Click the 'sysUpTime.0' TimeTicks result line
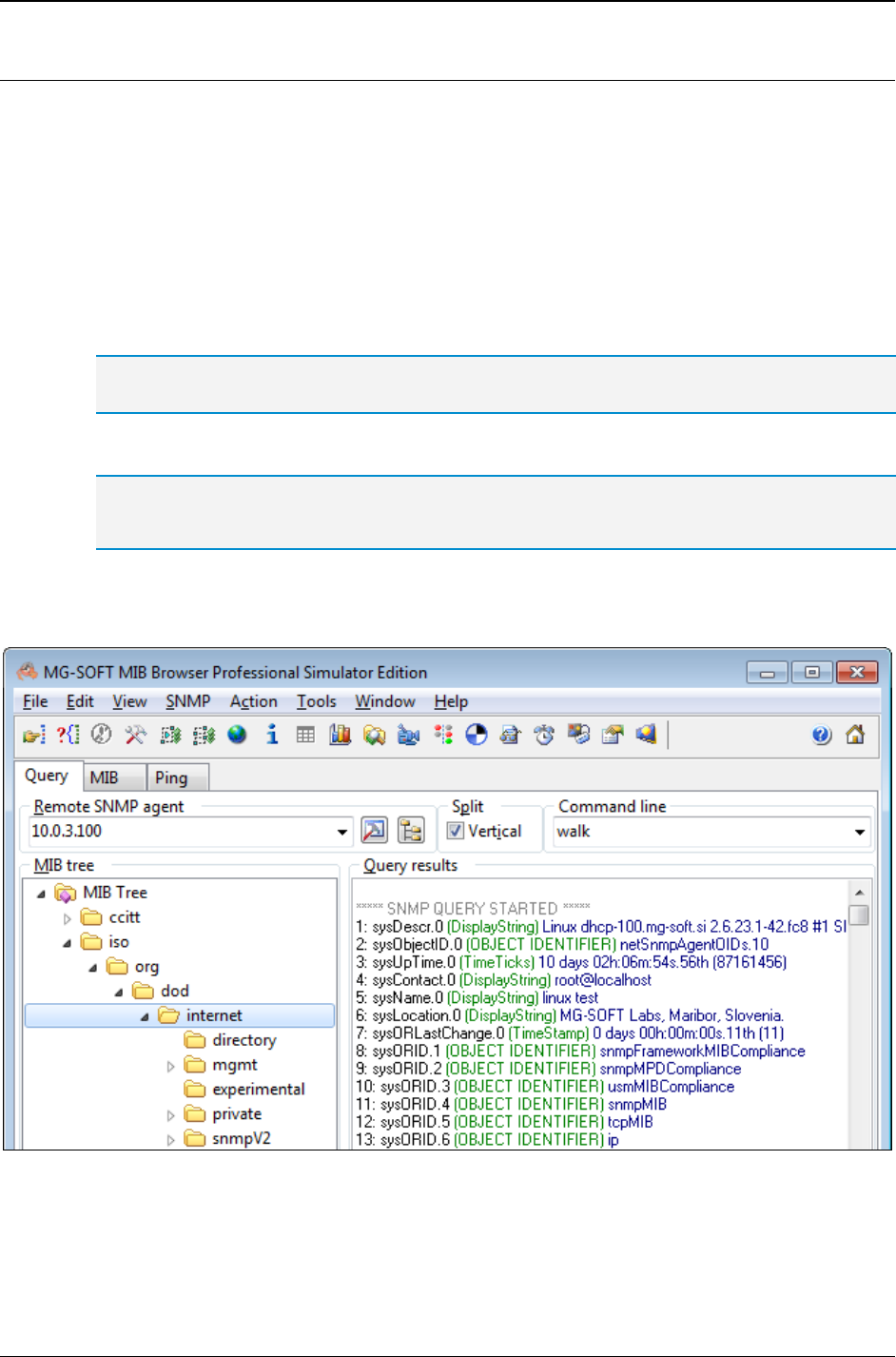 pyautogui.click(x=571, y=963)
